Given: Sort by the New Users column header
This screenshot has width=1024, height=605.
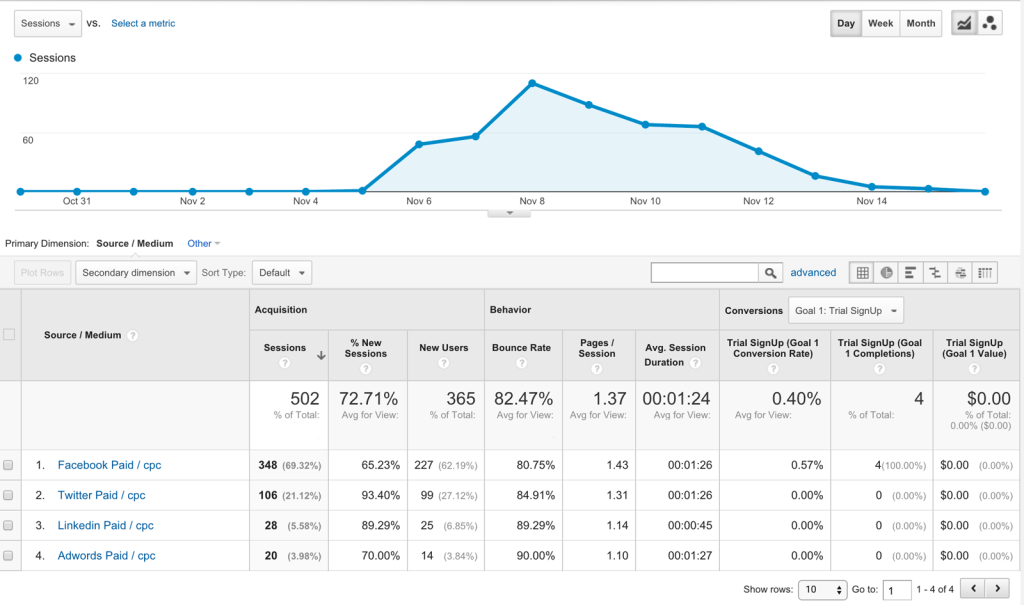Looking at the screenshot, I should 443,348.
